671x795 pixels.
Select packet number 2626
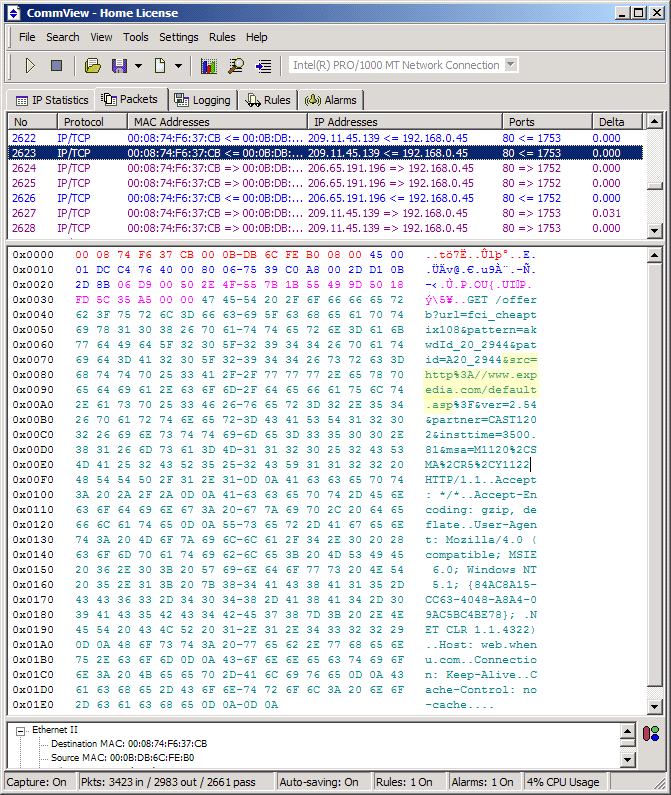[x=326, y=198]
